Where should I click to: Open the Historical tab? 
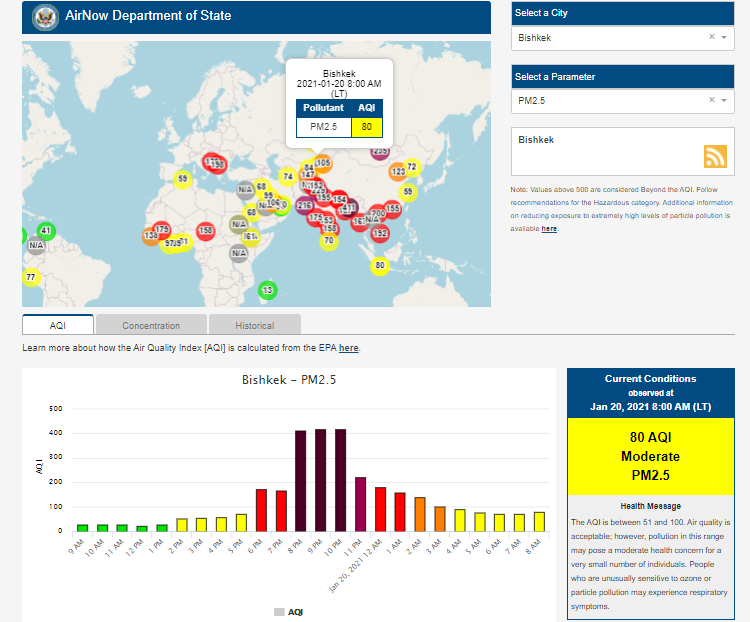[254, 325]
